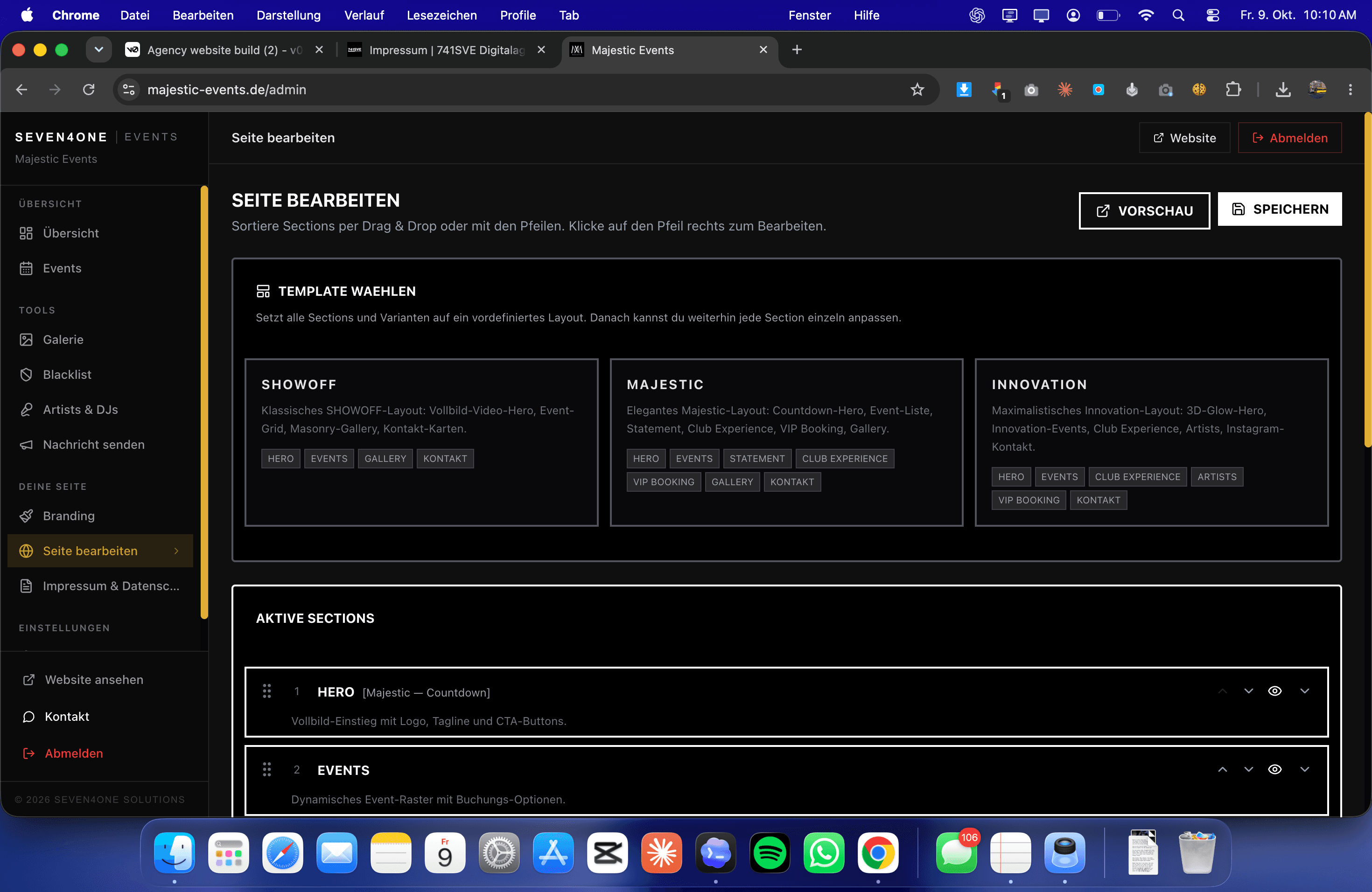Open a new browser tab
Viewport: 1372px width, 892px height.
797,49
